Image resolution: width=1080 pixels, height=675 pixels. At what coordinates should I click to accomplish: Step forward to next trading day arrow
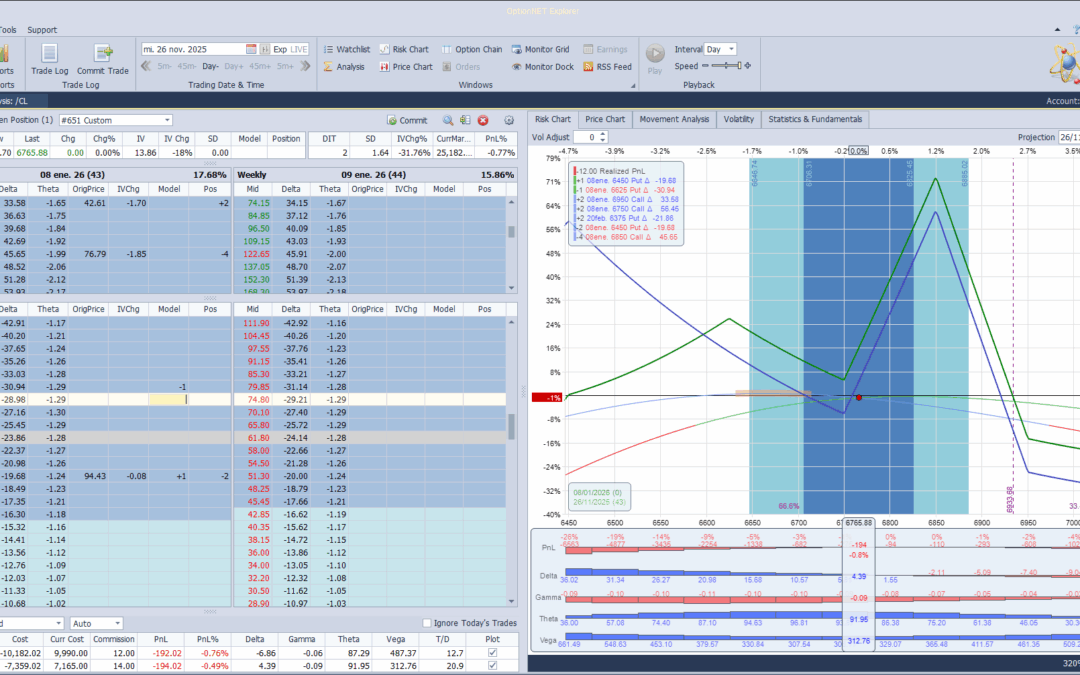click(x=305, y=66)
